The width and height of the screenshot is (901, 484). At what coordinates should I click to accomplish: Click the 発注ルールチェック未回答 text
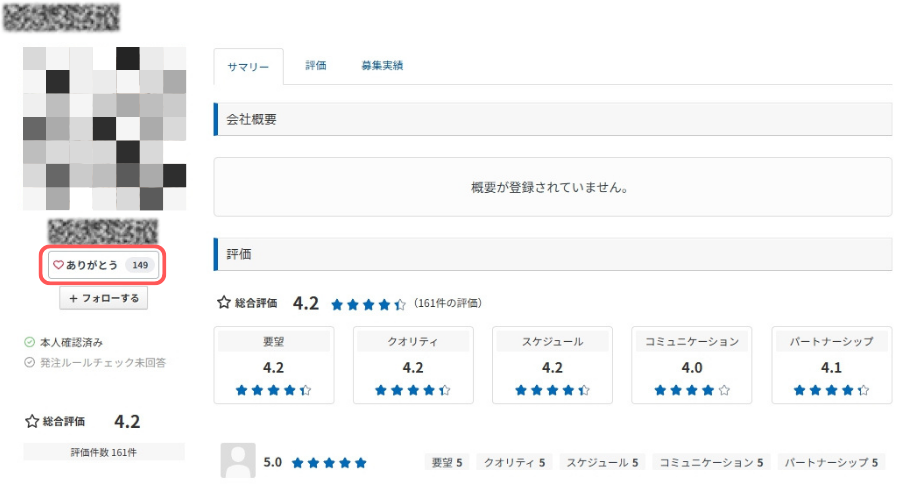click(103, 363)
